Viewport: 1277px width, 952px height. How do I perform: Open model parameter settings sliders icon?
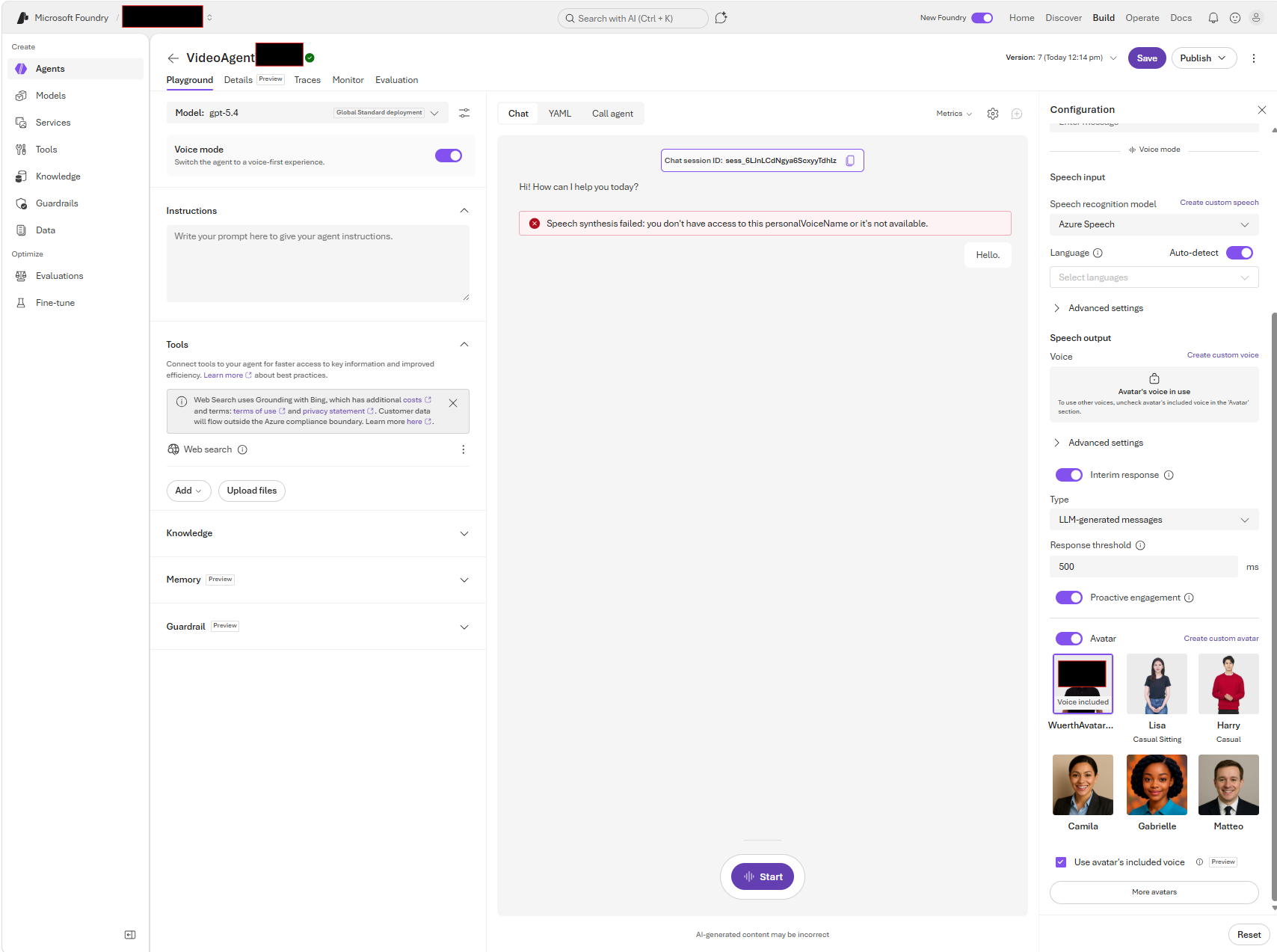tap(464, 113)
